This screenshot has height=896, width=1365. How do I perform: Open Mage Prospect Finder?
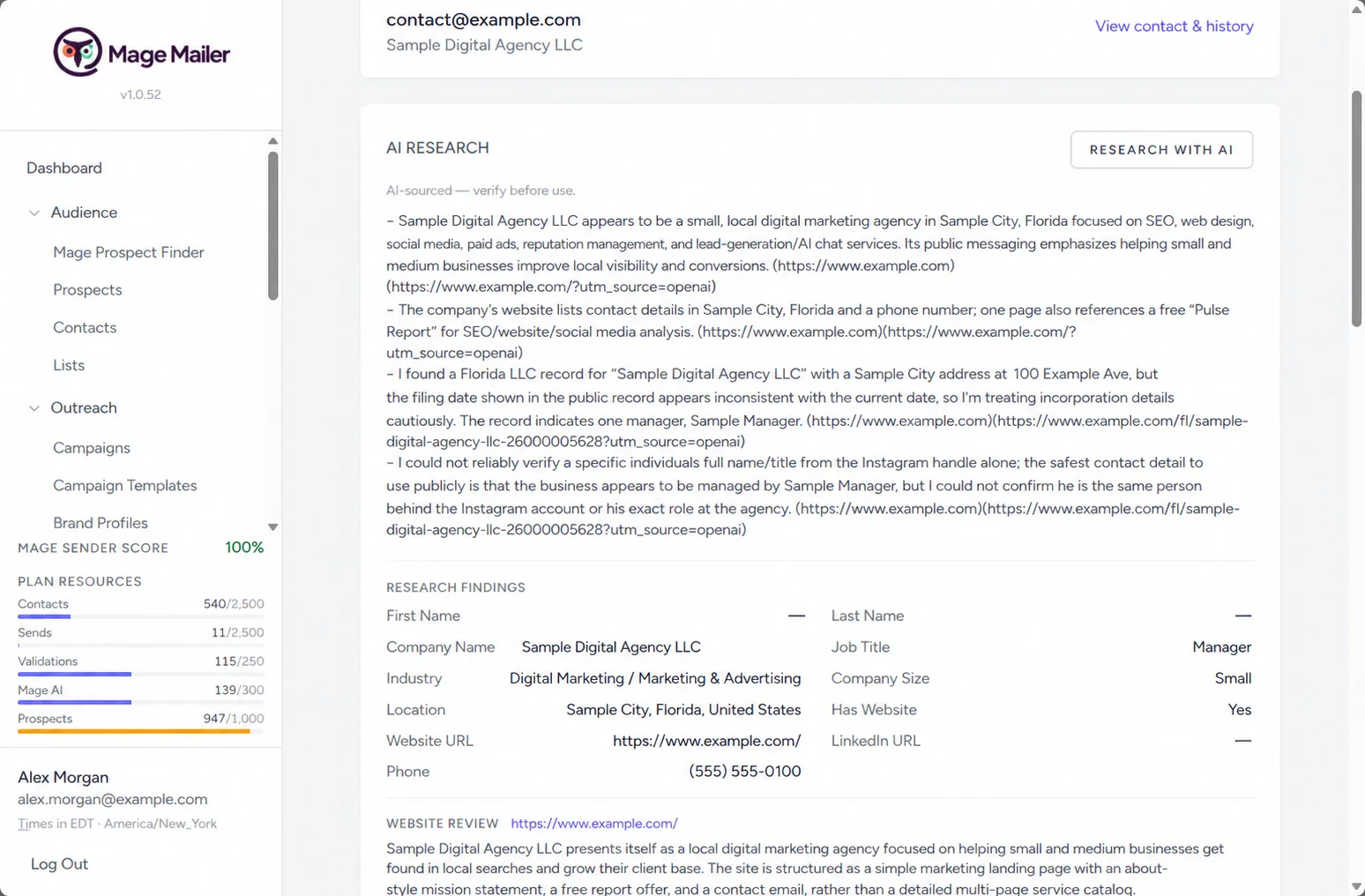pyautogui.click(x=129, y=252)
